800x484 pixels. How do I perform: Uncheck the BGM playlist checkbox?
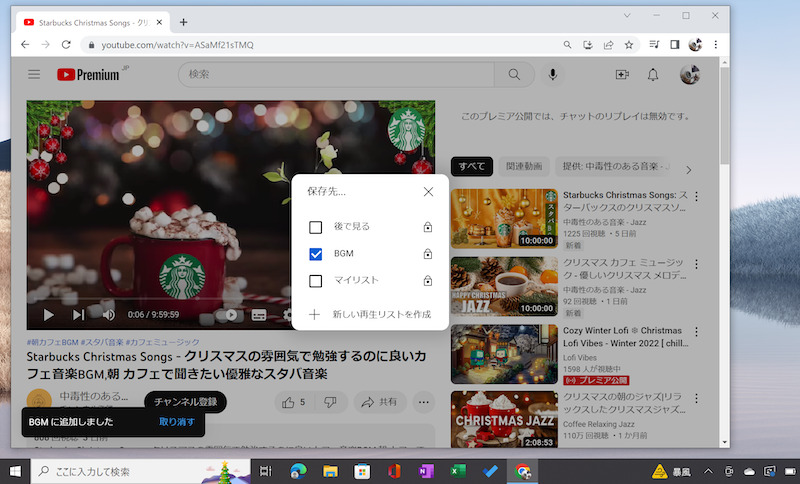coord(316,254)
